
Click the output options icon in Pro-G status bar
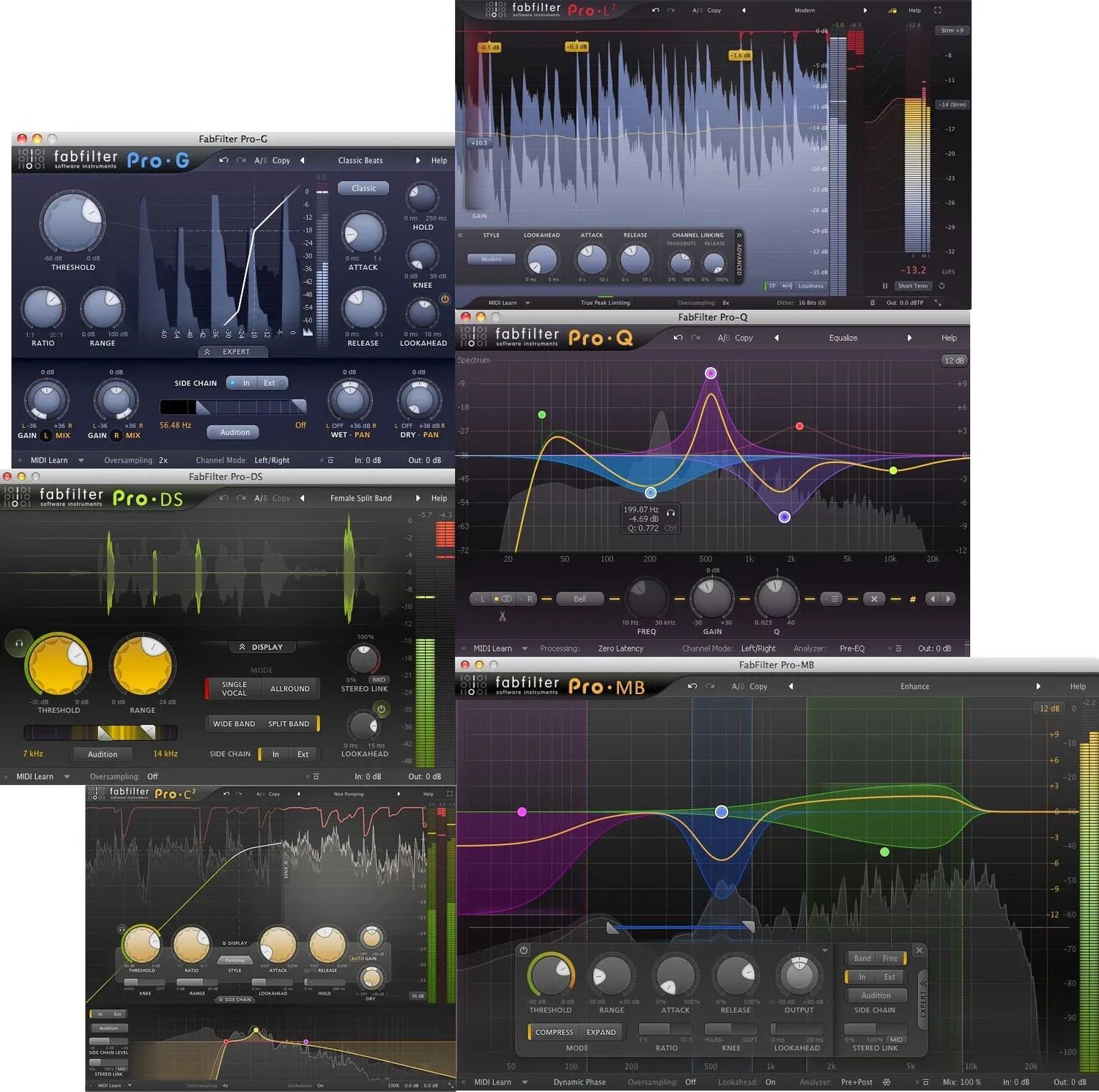pyautogui.click(x=330, y=460)
